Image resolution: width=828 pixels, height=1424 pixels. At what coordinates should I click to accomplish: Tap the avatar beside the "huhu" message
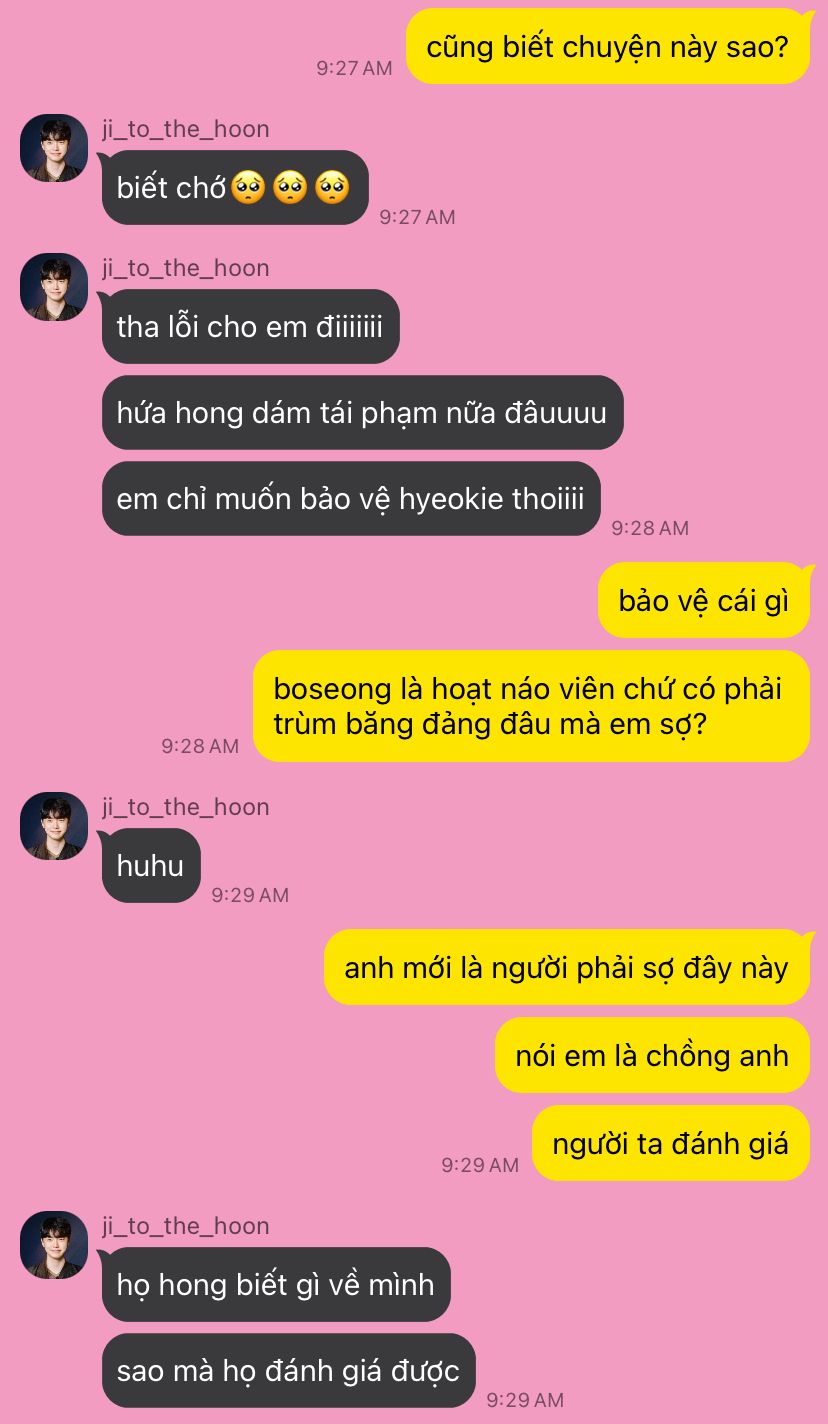[x=54, y=826]
